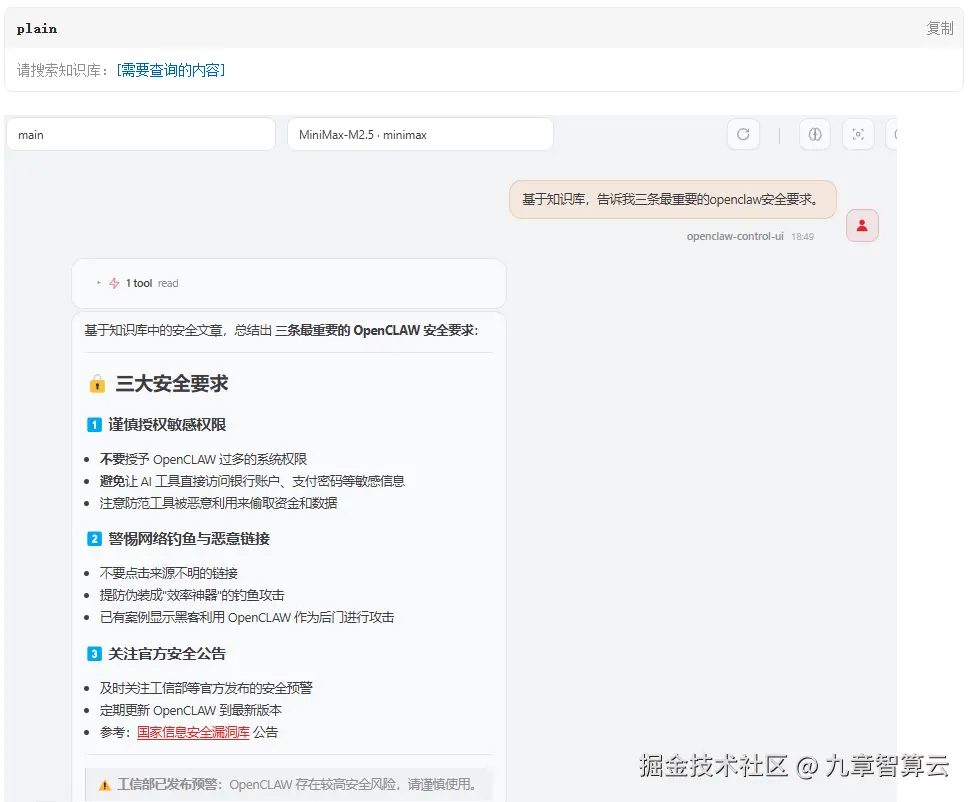The image size is (972, 802).
Task: Click the 不要授予 OpenCLAW 过多的系统权限 bullet
Action: coord(203,459)
